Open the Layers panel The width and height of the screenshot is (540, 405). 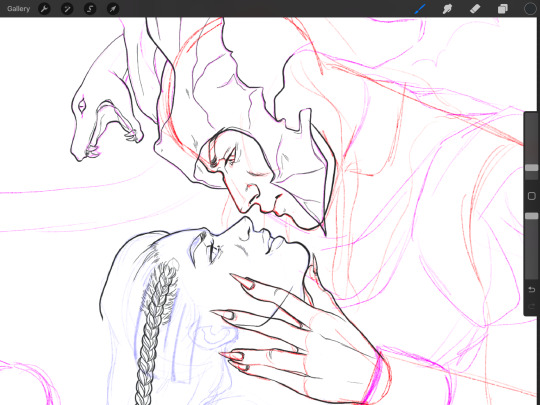(502, 9)
